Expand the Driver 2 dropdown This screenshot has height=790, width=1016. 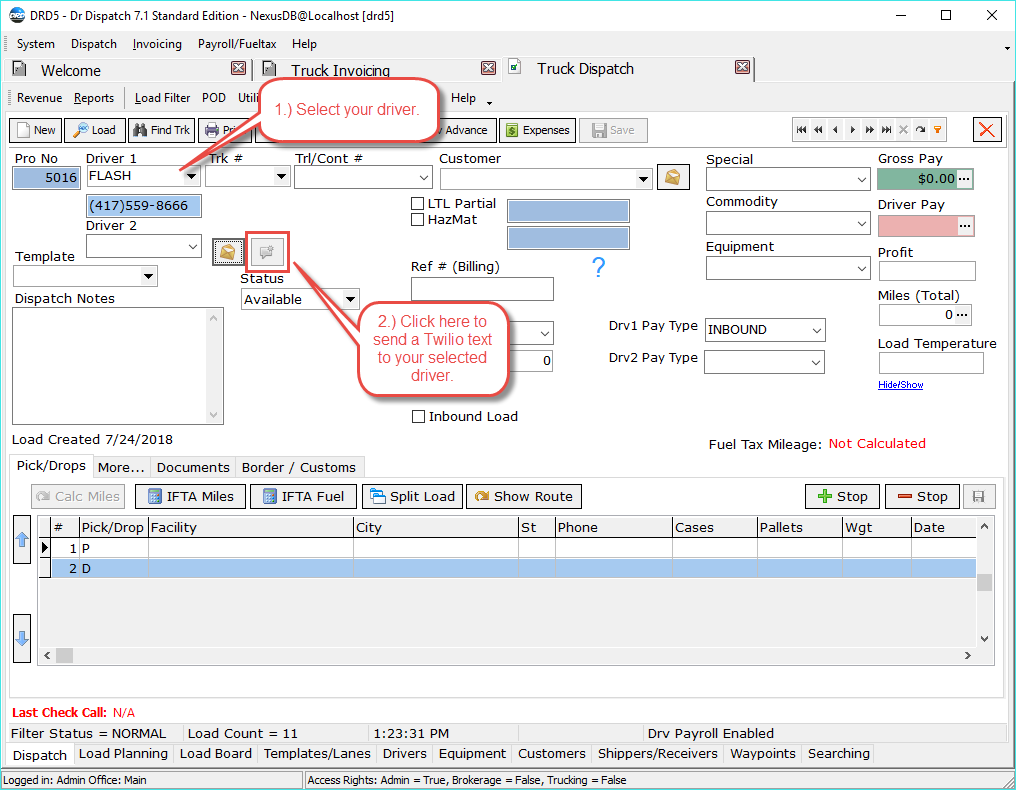point(193,246)
